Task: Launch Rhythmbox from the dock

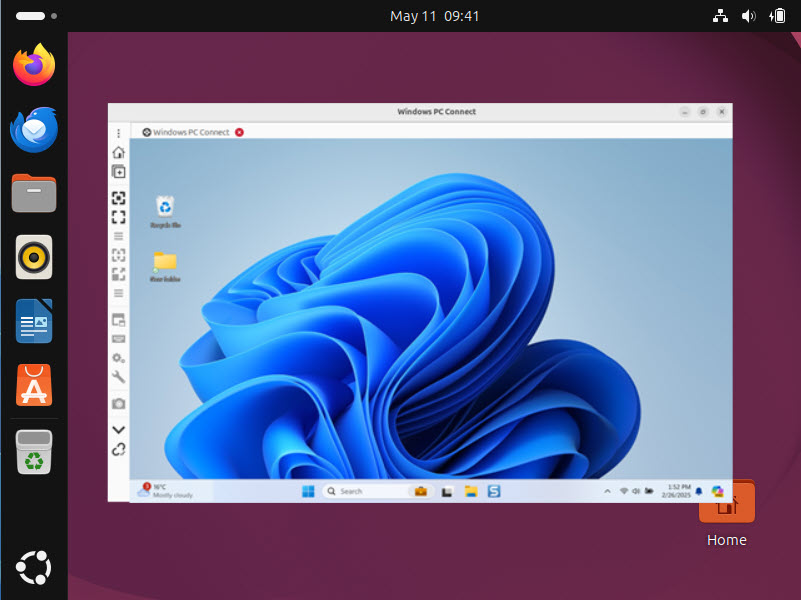Action: point(34,257)
